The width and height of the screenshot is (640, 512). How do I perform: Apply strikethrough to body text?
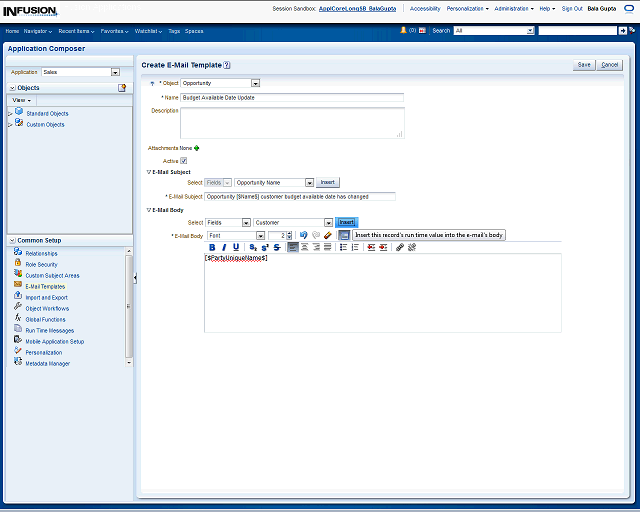(277, 247)
